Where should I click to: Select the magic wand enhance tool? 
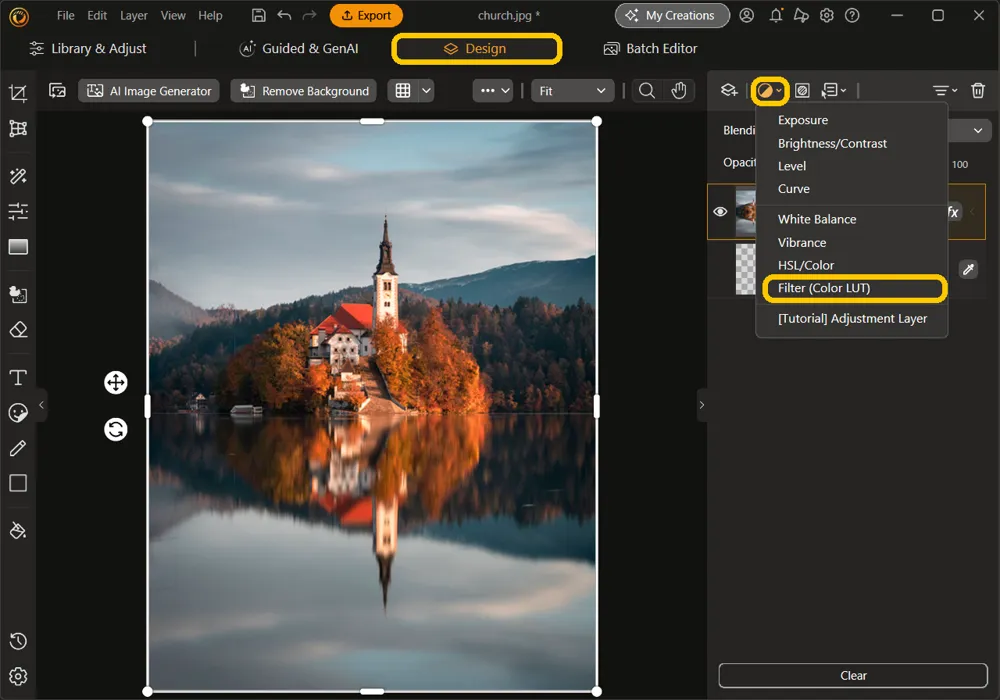pos(18,176)
